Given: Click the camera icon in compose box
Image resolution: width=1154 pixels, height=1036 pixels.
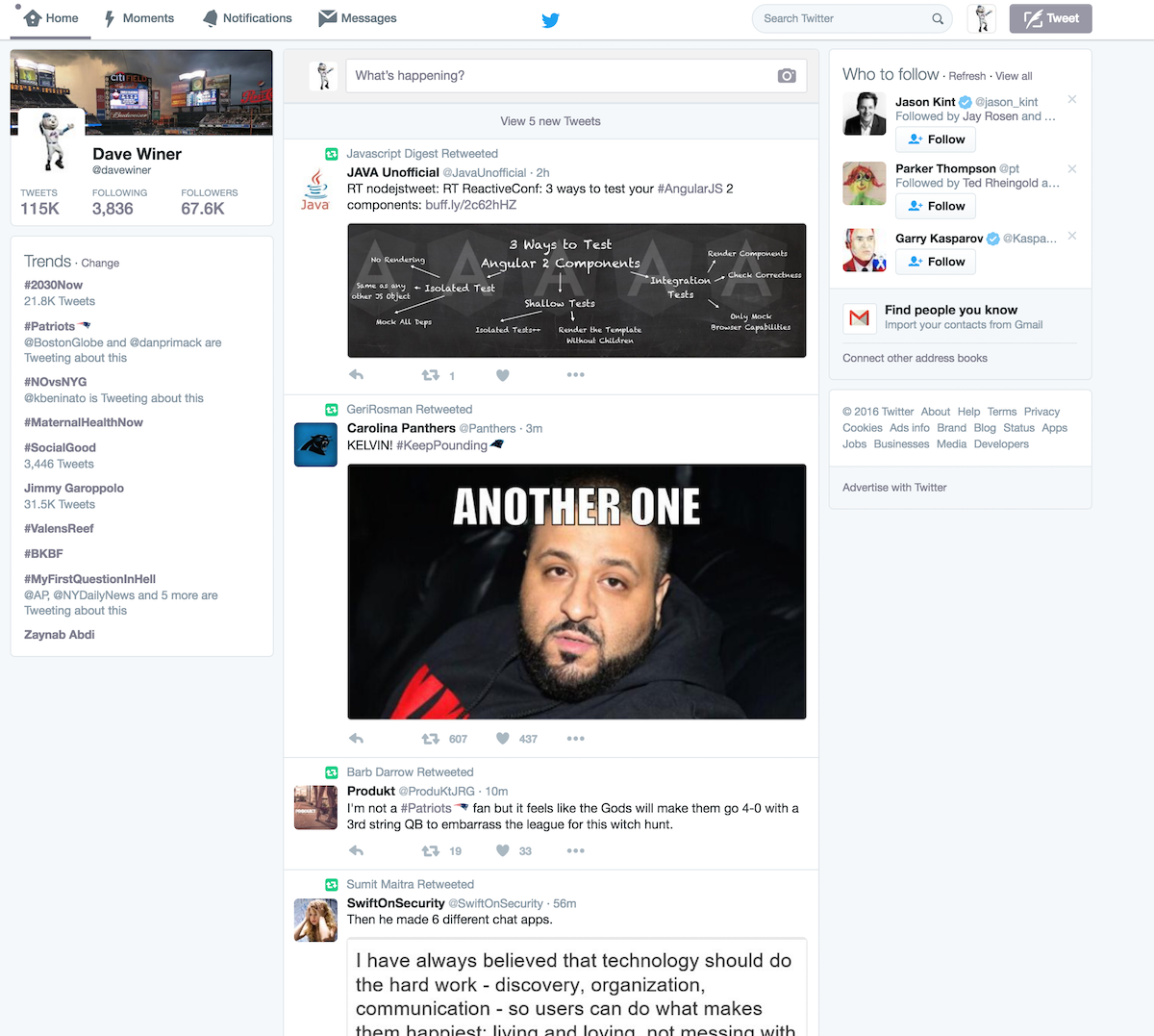Looking at the screenshot, I should [787, 76].
